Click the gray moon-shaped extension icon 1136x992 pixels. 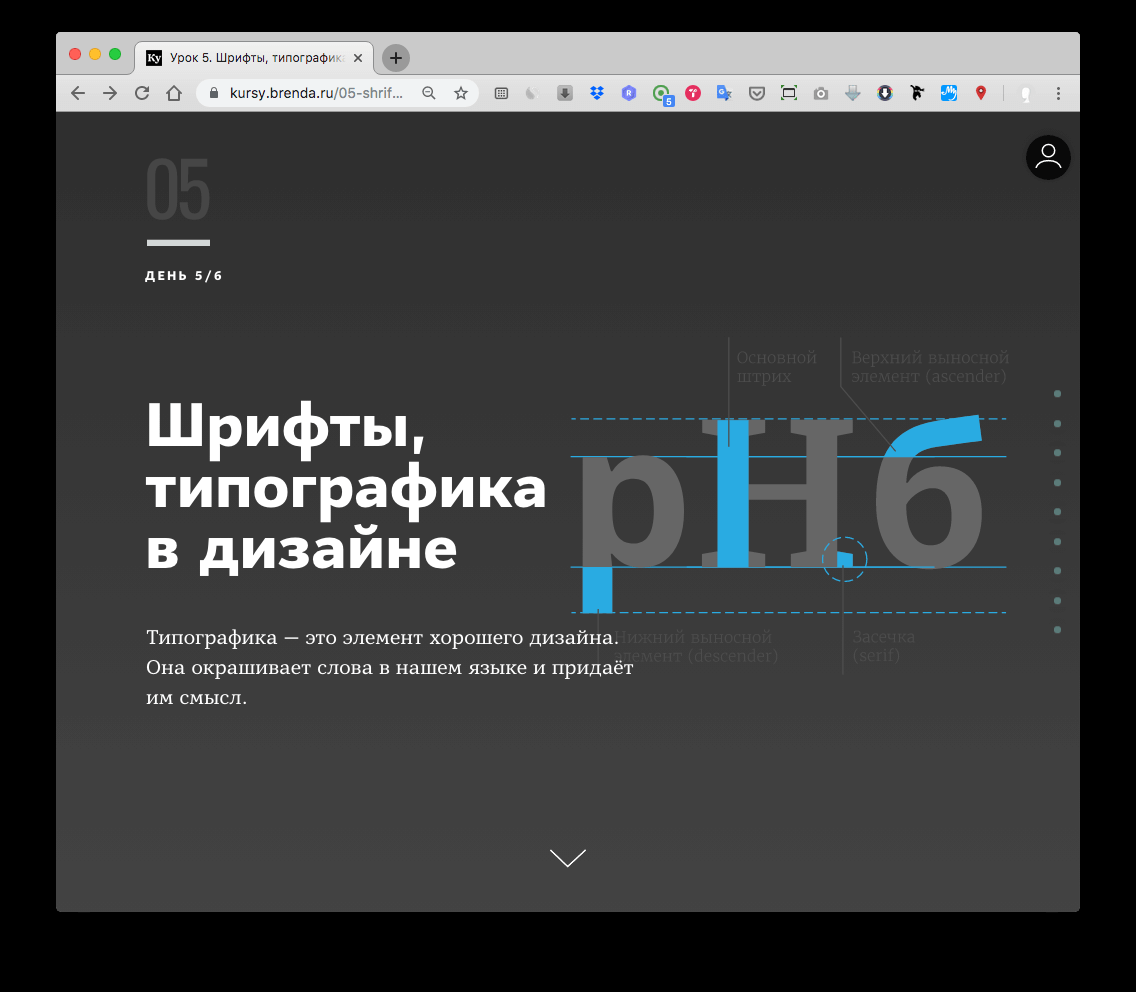(532, 93)
